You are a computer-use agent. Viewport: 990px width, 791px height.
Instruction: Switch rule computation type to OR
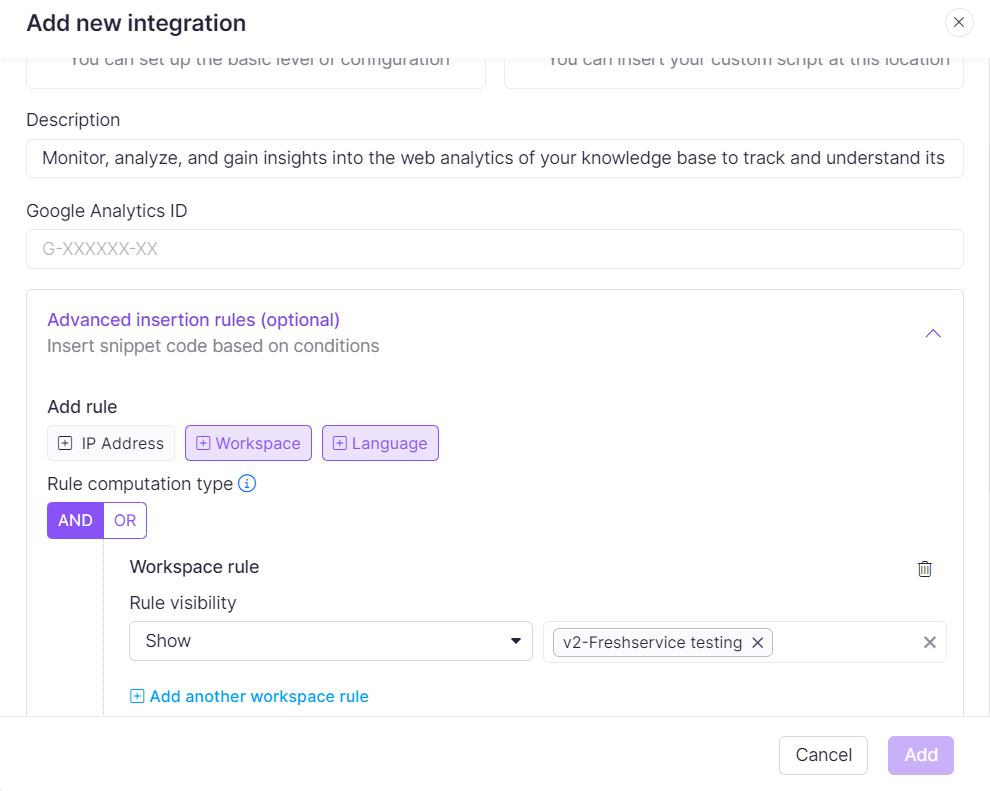point(125,520)
